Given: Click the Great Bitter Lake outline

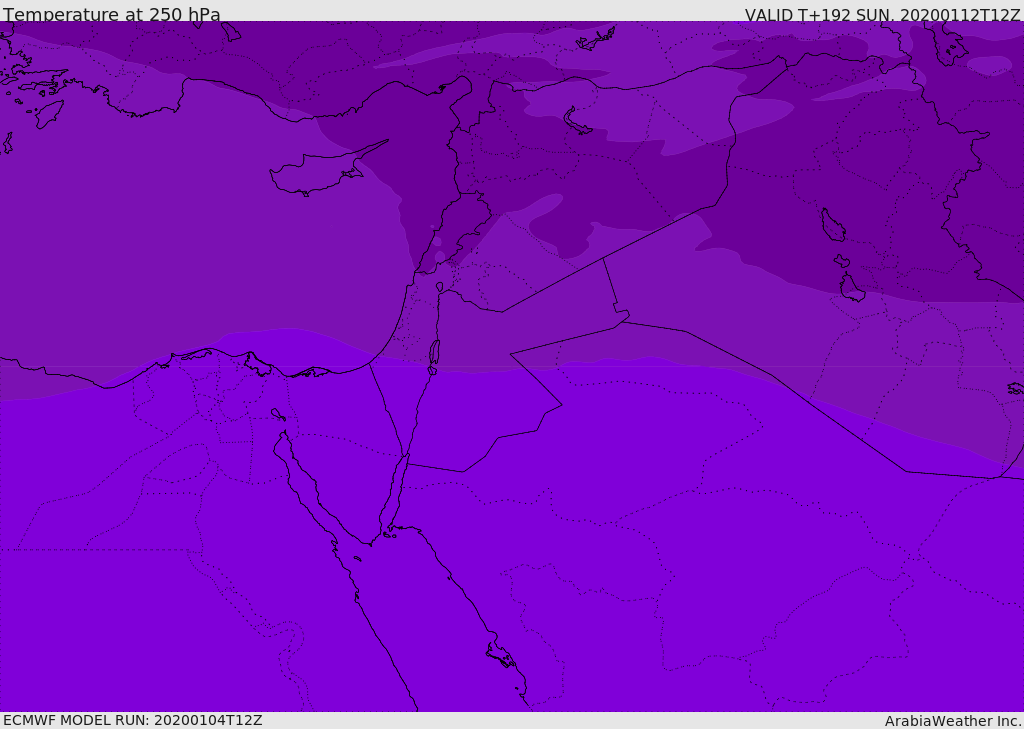Looking at the screenshot, I should 278,414.
